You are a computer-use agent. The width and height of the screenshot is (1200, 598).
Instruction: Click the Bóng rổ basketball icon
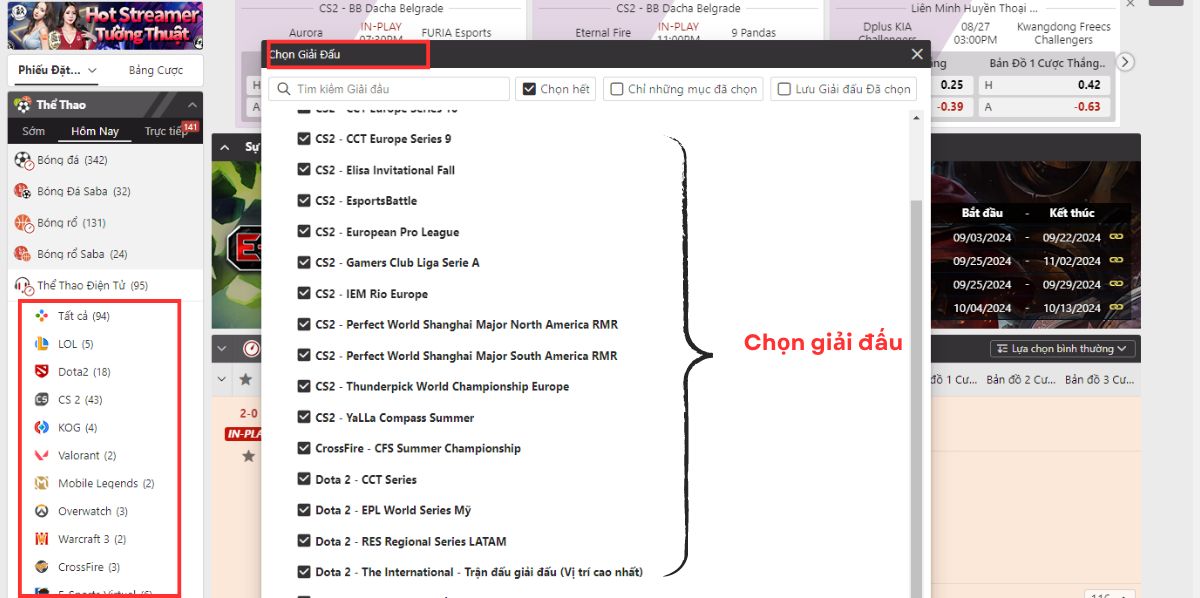point(23,223)
